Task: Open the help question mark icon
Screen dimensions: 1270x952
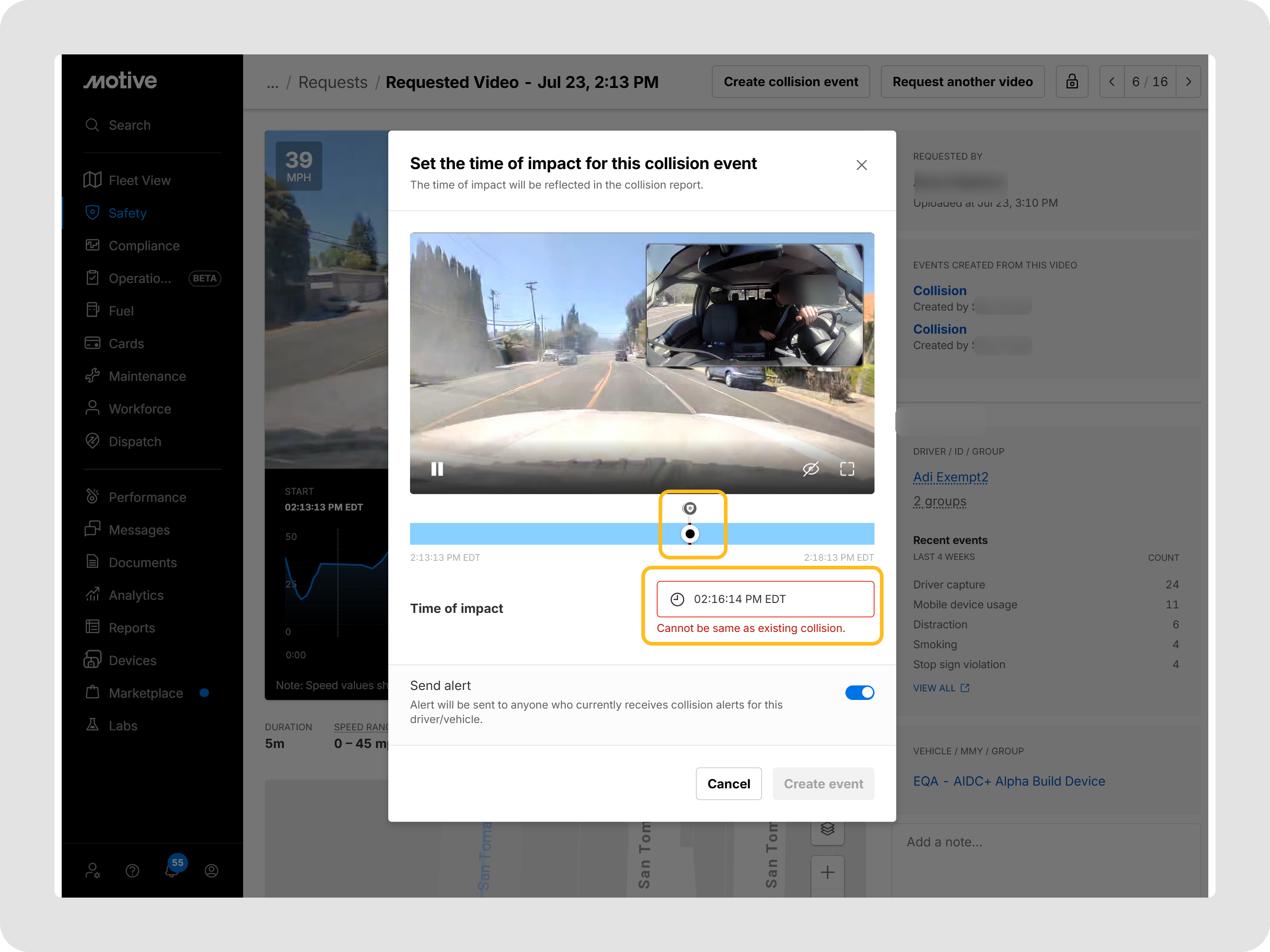Action: (132, 871)
